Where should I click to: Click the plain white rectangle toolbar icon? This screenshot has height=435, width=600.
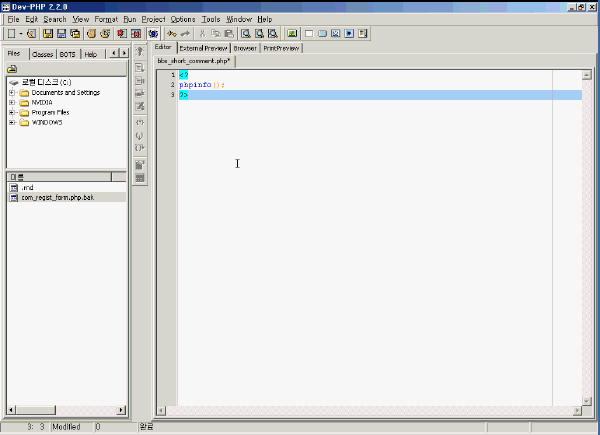pyautogui.click(x=309, y=34)
